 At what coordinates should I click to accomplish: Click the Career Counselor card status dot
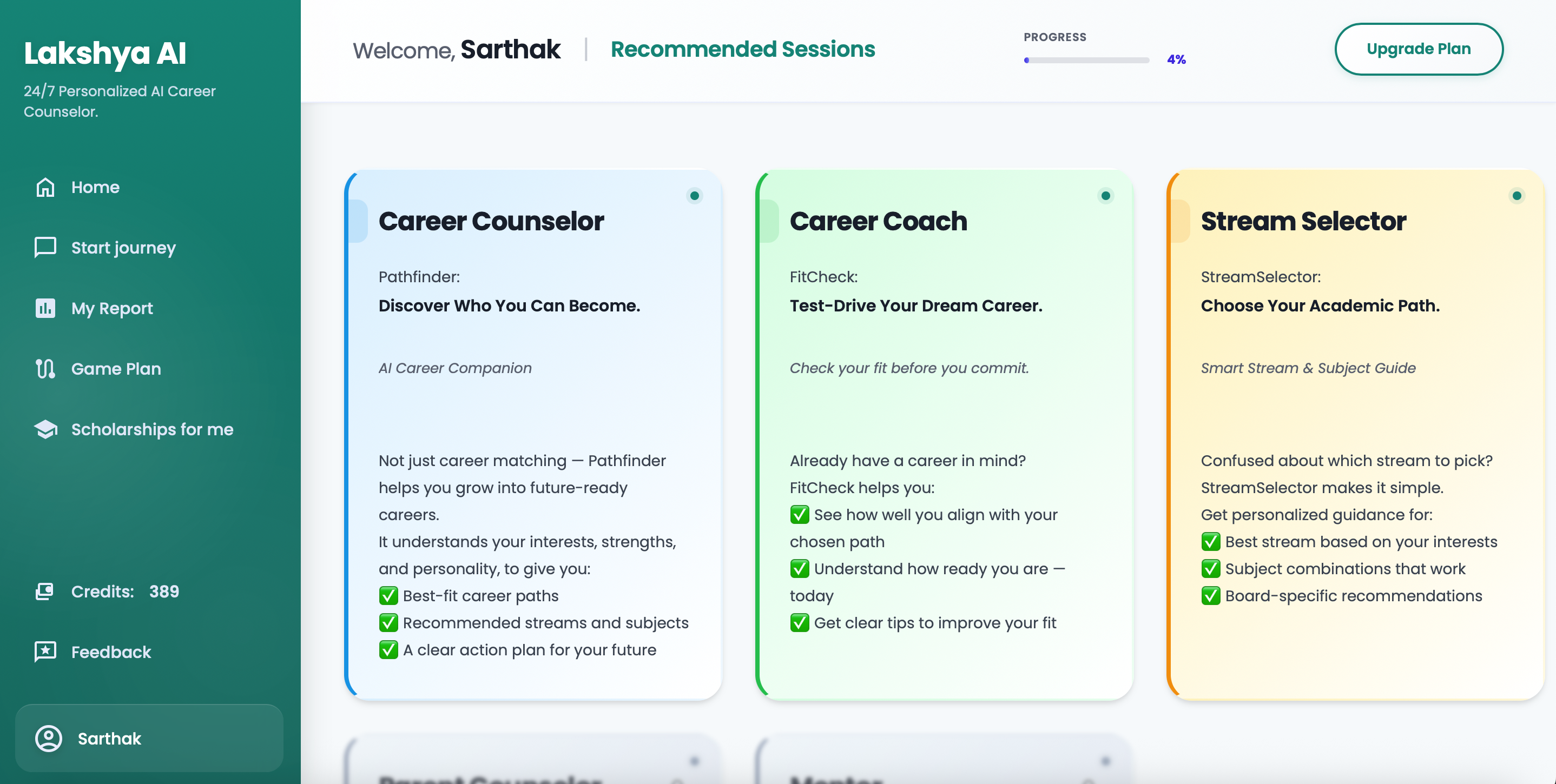[695, 196]
